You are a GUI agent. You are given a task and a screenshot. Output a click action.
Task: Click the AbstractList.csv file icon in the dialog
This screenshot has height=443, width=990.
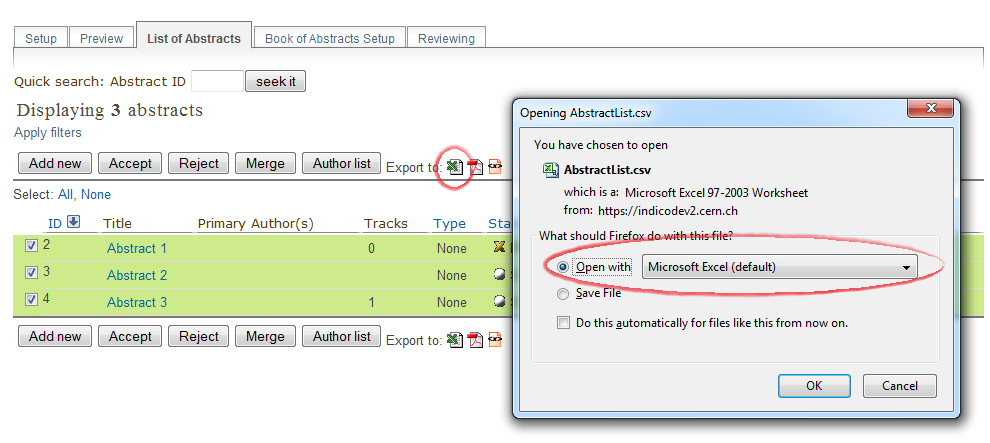point(551,170)
